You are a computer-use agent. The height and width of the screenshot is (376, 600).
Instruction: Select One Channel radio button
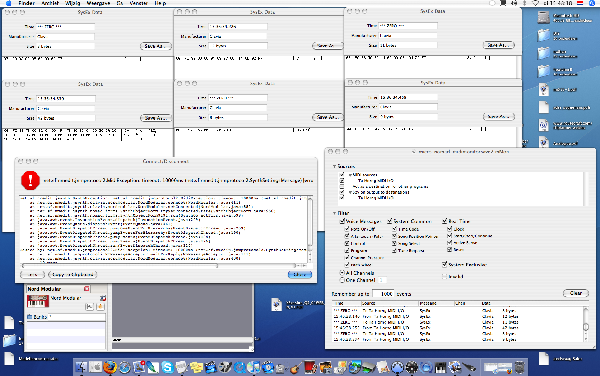[342, 280]
